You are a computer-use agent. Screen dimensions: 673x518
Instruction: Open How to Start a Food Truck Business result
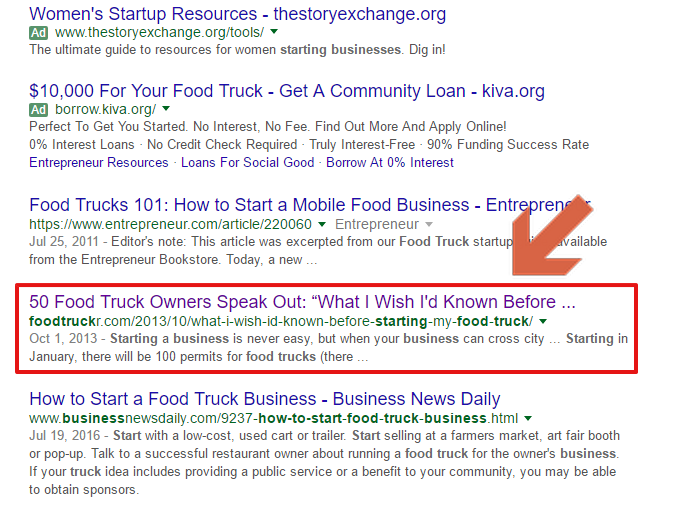pyautogui.click(x=265, y=399)
